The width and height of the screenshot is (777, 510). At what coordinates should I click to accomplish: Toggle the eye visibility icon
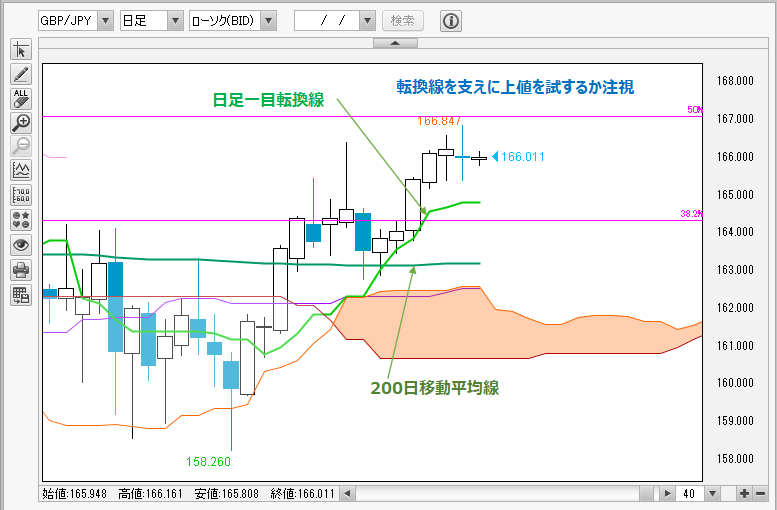tap(21, 245)
